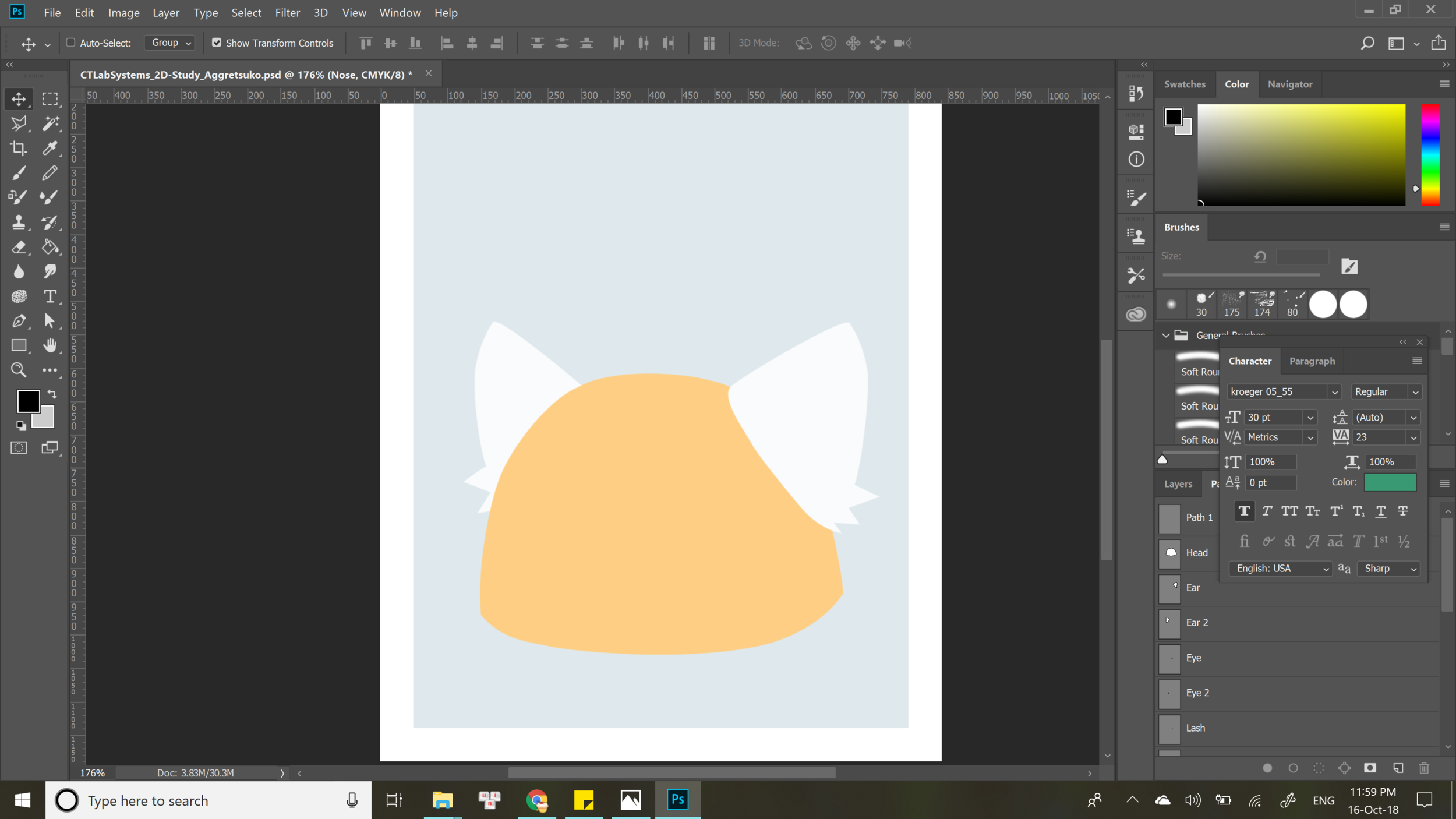This screenshot has width=1456, height=819.
Task: Select the Clone Stamp tool
Action: pos(19,222)
